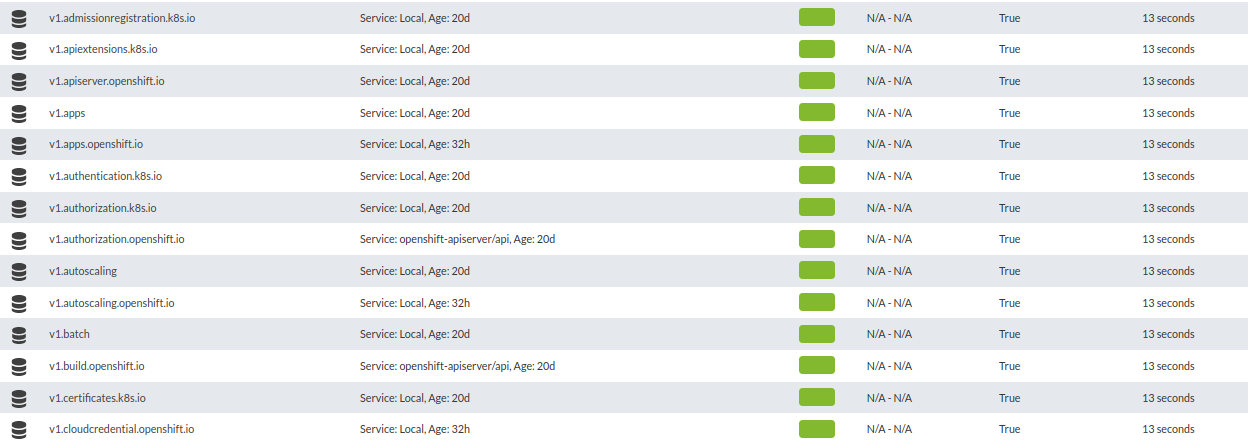The image size is (1248, 444).
Task: Click database icon for v1.autoscaling
Action: (18, 271)
